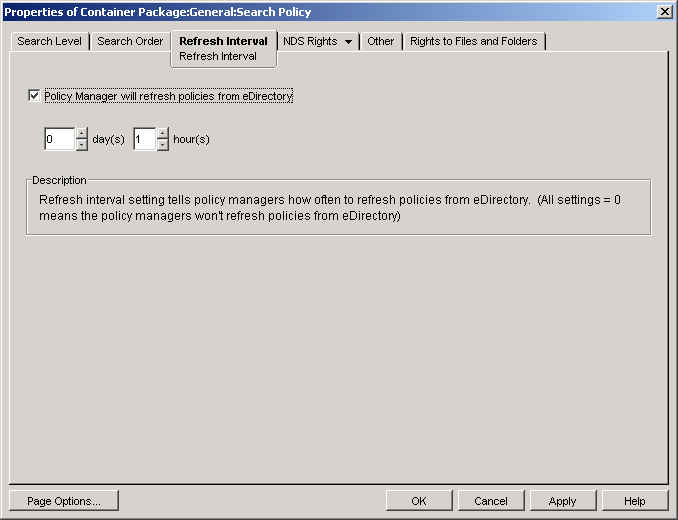The width and height of the screenshot is (678, 520).
Task: Click into the hour(s) input field
Action: click(x=144, y=139)
